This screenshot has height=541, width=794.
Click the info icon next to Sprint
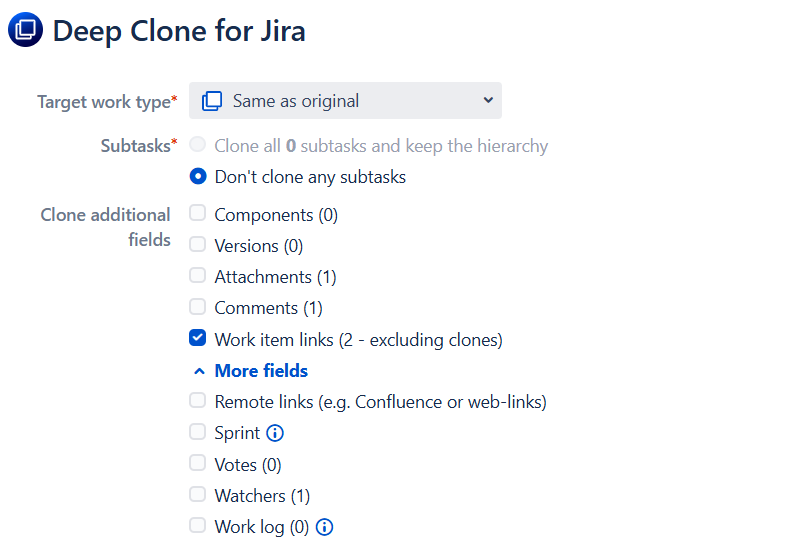276,433
